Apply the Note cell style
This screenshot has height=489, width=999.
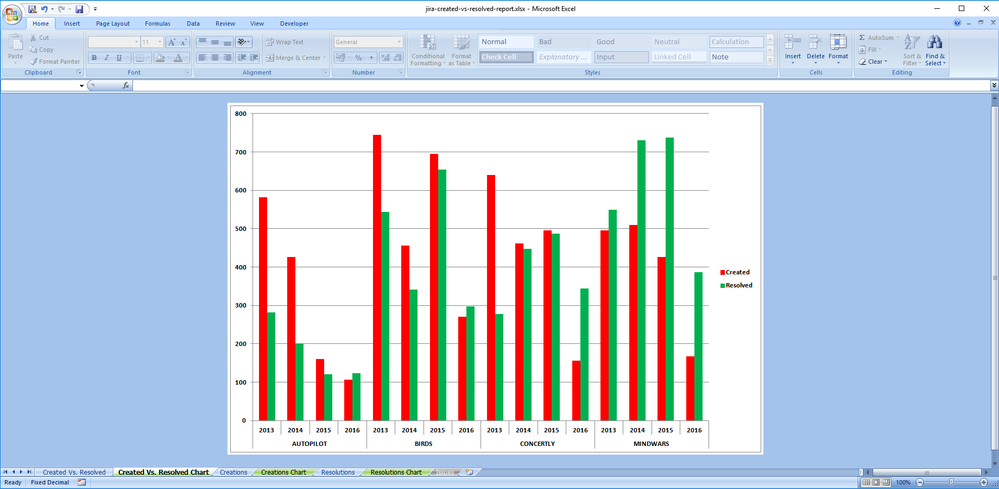[737, 57]
